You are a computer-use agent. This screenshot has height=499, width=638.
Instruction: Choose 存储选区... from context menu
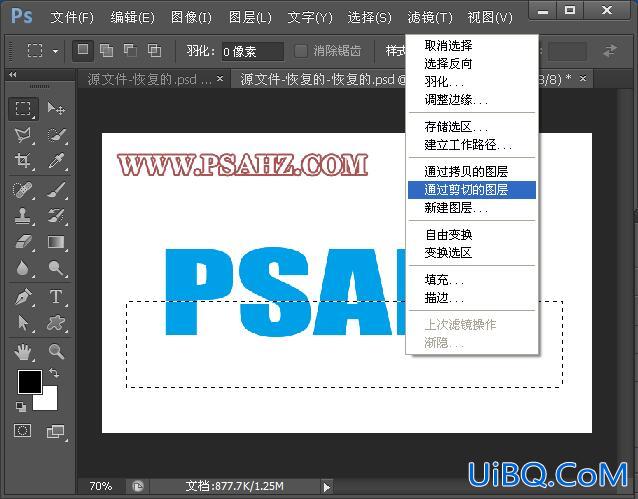472,127
